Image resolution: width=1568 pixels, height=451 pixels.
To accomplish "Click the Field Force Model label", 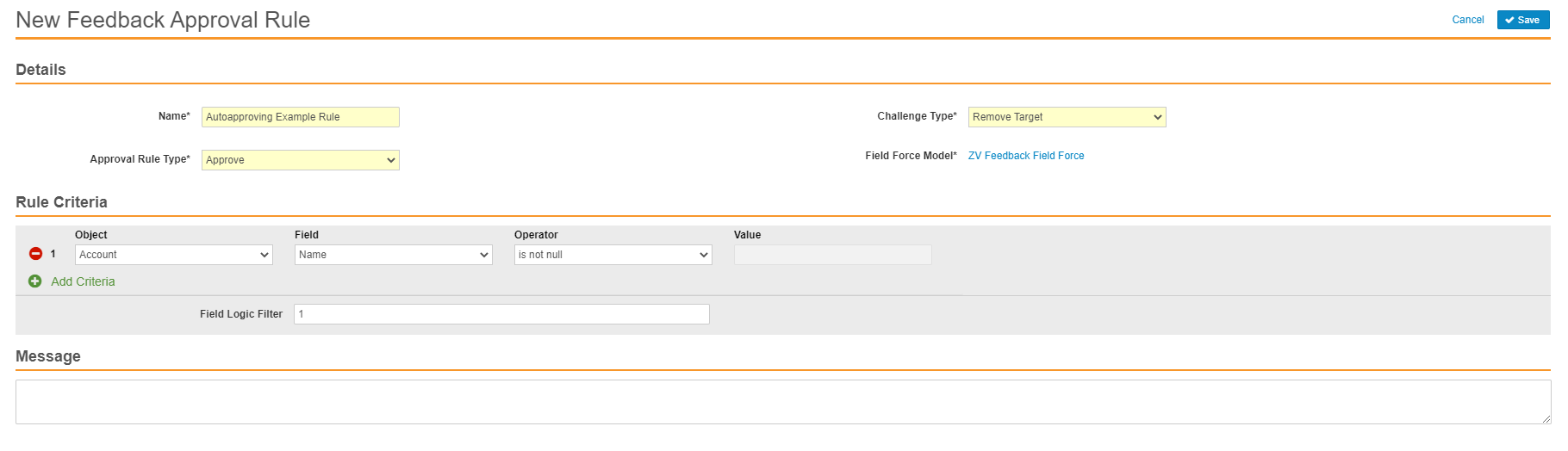I will (x=910, y=156).
